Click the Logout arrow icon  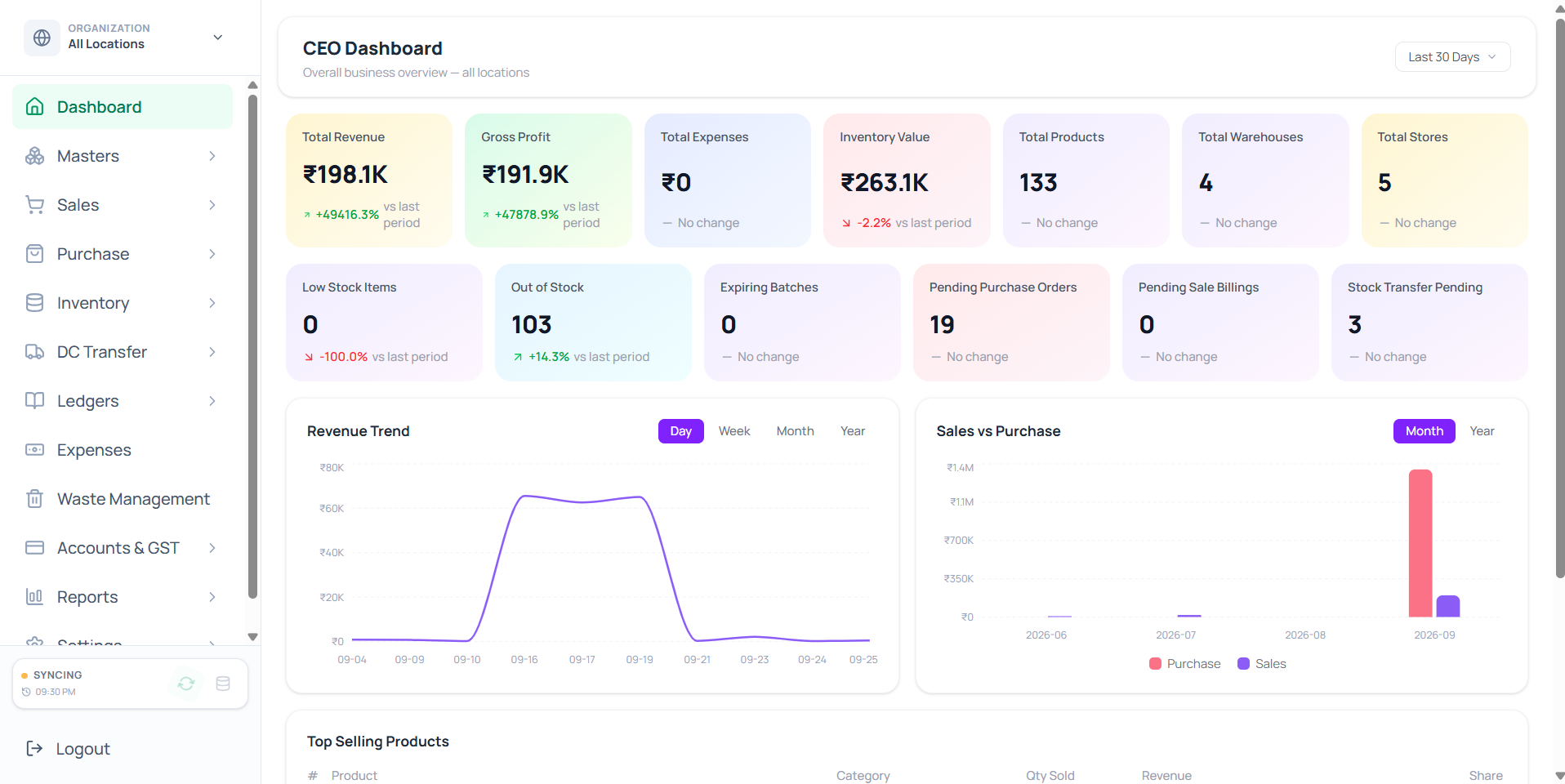click(34, 749)
